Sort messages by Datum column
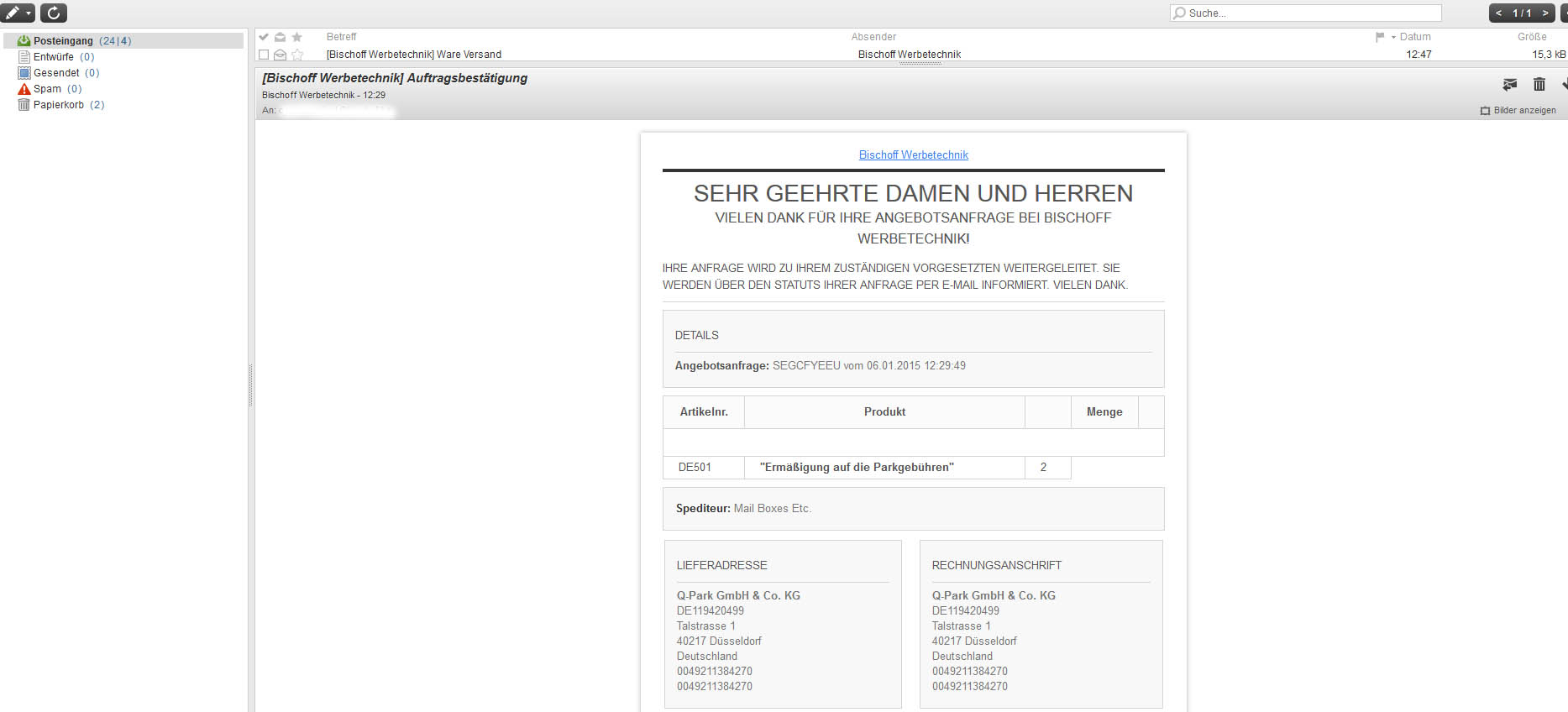This screenshot has height=712, width=1568. [1415, 37]
